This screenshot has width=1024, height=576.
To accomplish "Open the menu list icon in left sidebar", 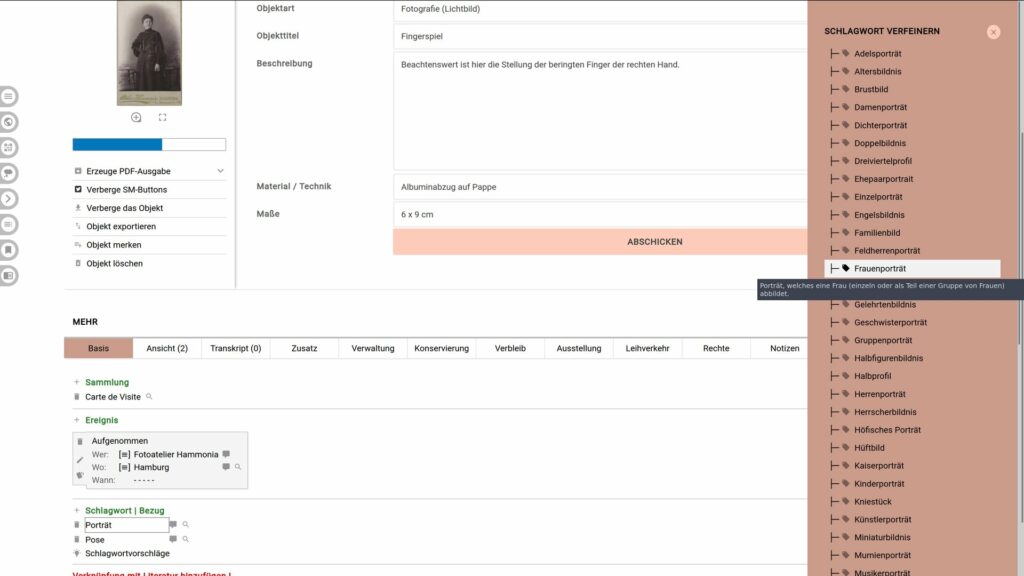I will (8, 97).
